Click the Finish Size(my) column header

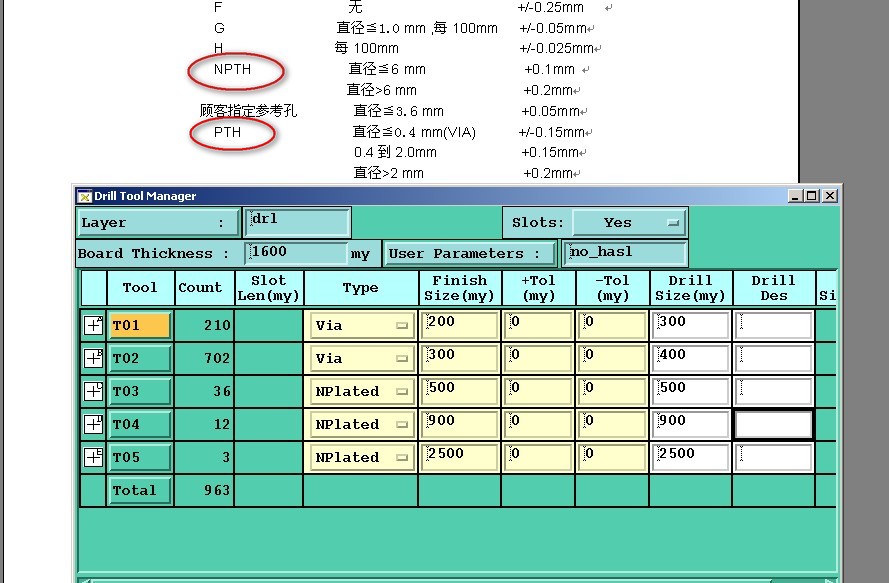(x=459, y=288)
